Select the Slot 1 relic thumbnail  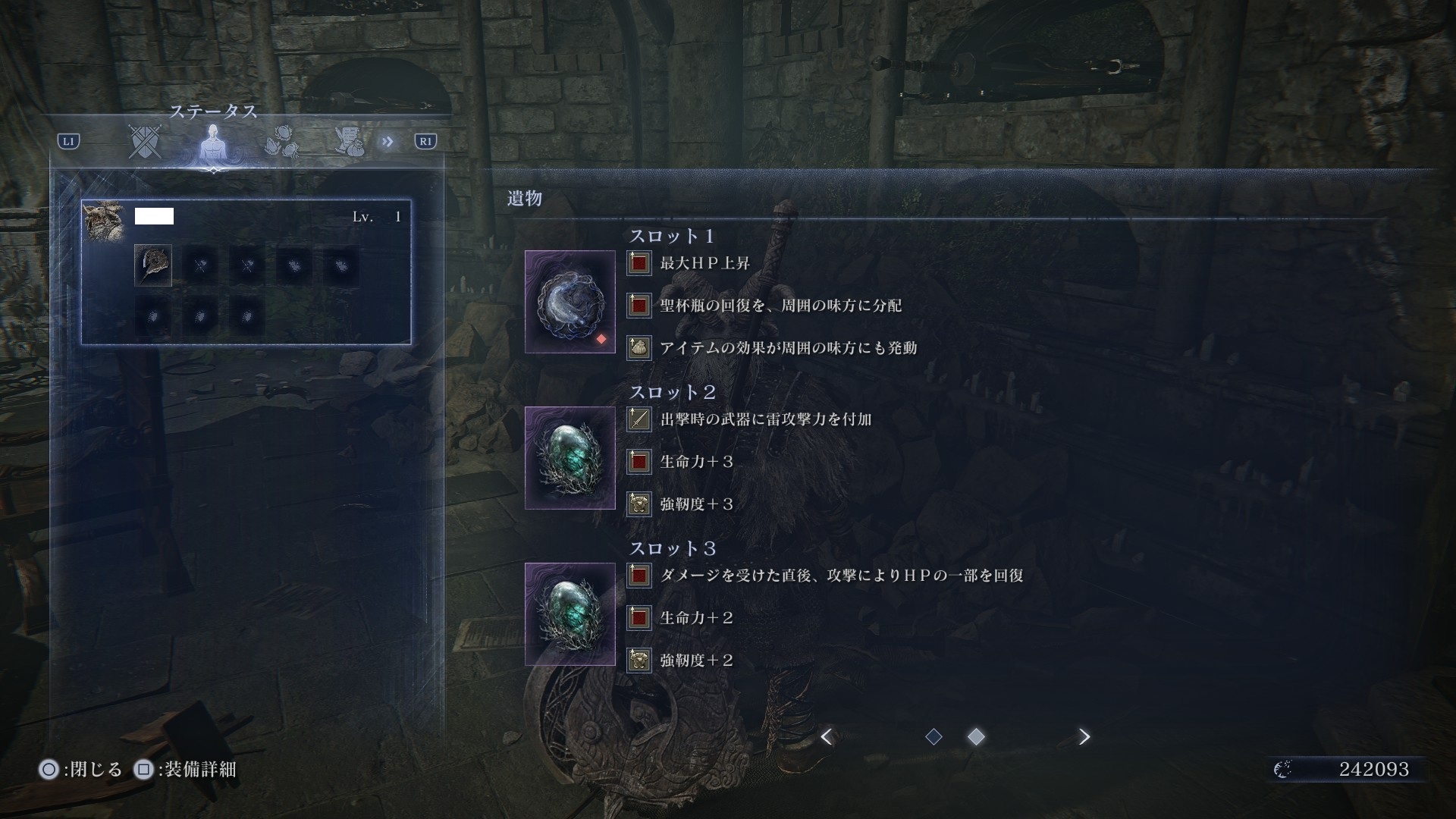pyautogui.click(x=570, y=302)
